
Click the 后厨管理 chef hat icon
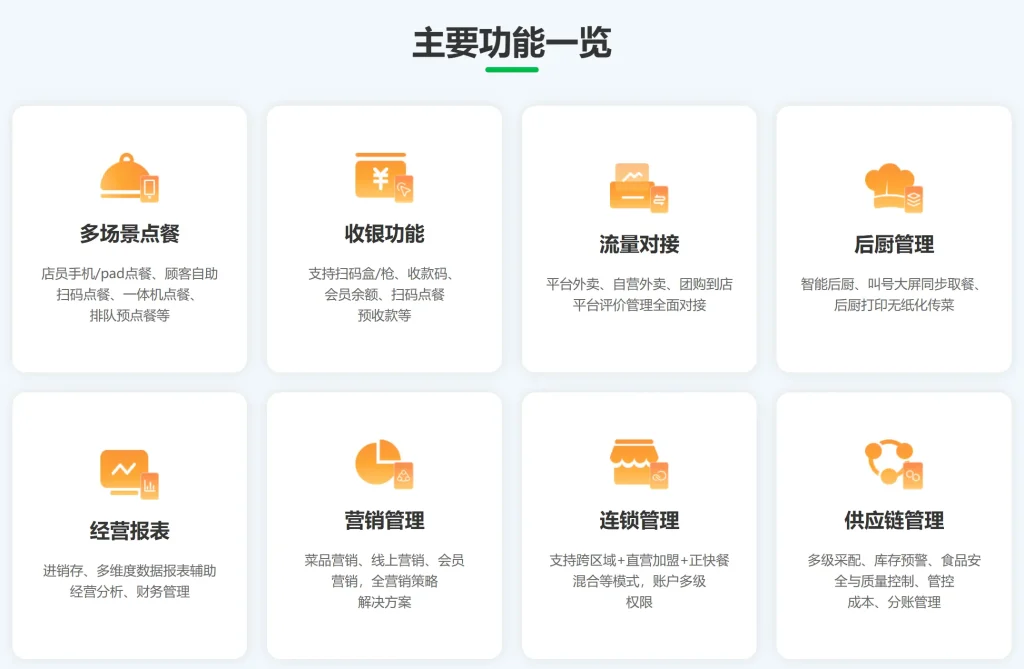[893, 187]
